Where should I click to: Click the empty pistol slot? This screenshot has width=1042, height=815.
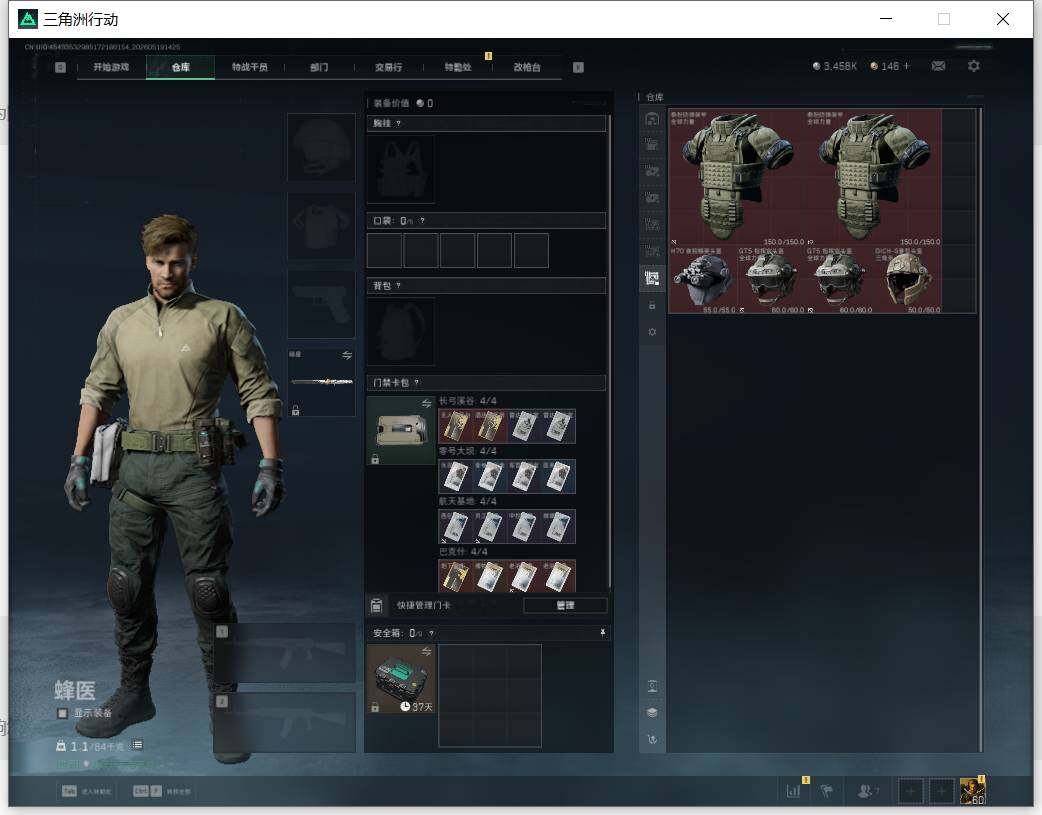[x=321, y=304]
